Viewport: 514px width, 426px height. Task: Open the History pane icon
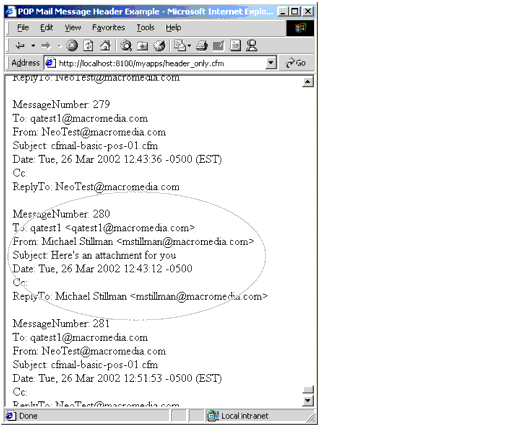160,46
